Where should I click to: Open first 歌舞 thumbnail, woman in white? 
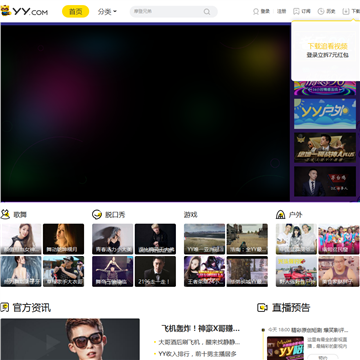(x=21, y=239)
